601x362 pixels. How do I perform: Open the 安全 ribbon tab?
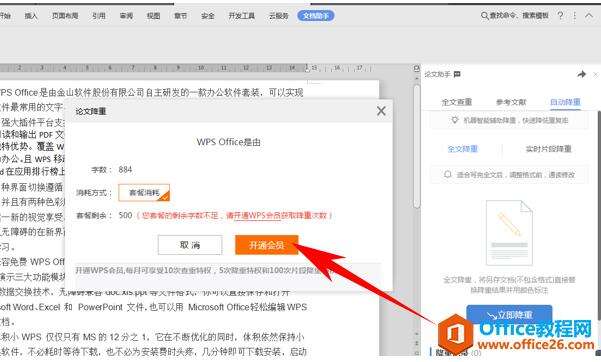[208, 16]
